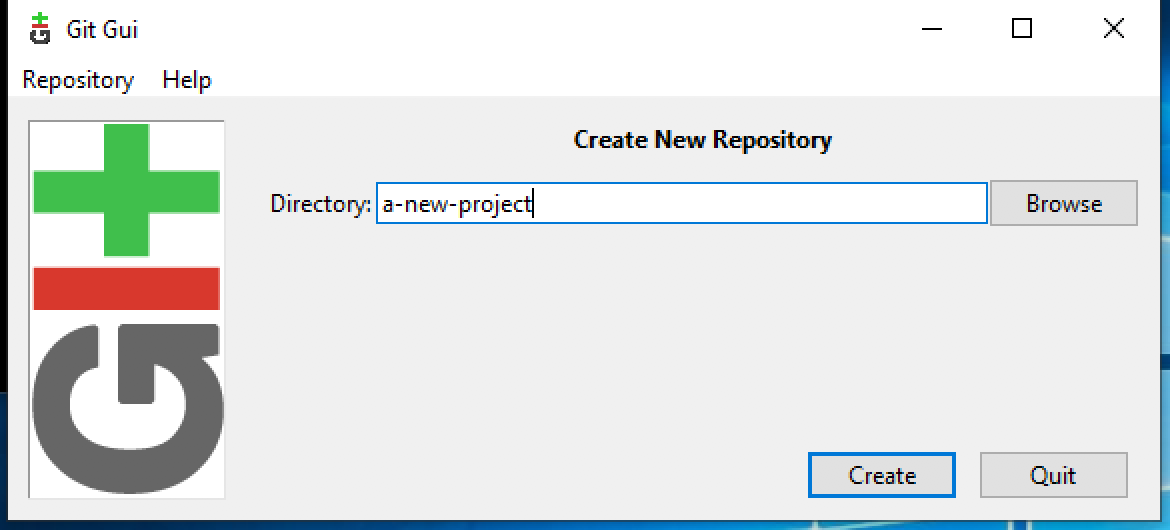This screenshot has height=530, width=1170.
Task: Focus the empty part of Directory field
Action: (x=760, y=204)
